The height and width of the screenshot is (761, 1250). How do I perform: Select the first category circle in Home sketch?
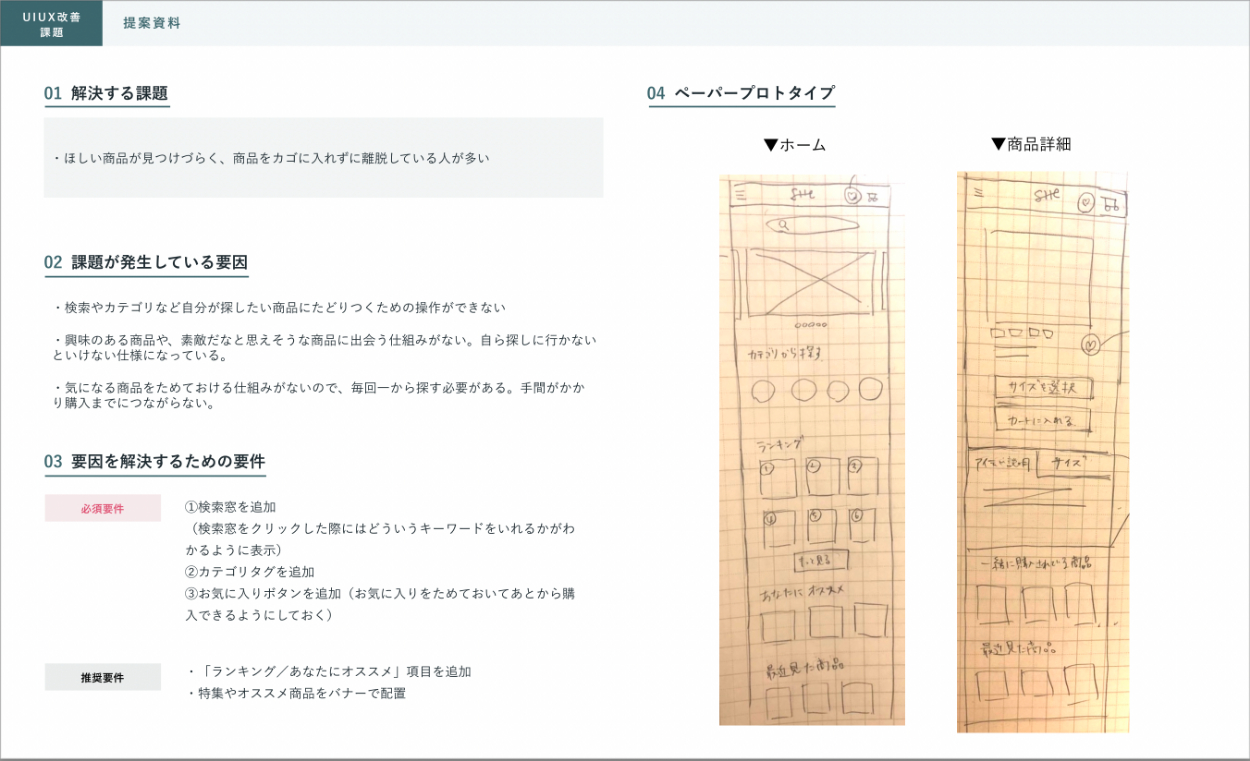click(x=763, y=391)
